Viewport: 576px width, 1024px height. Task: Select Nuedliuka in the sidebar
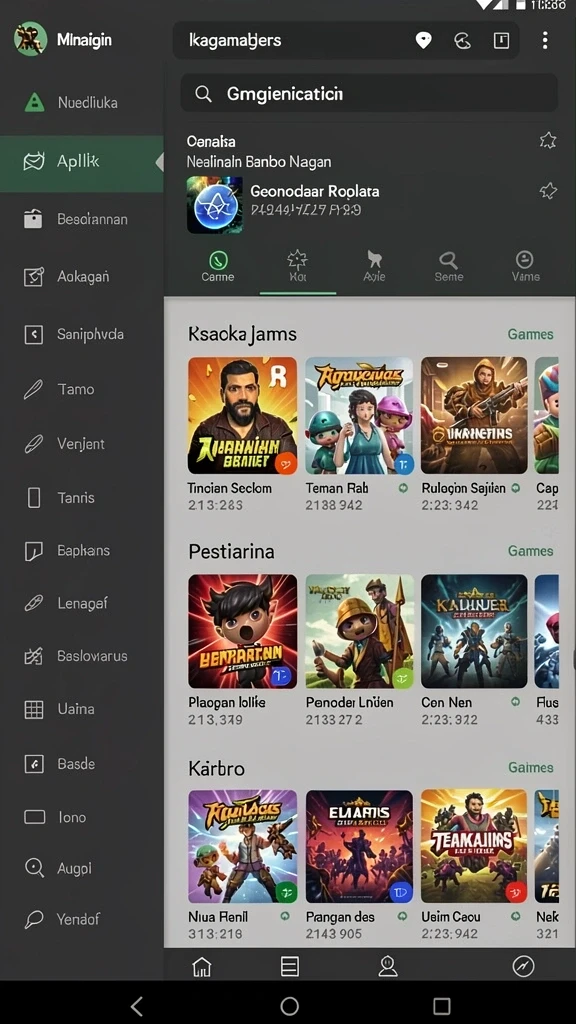(x=82, y=103)
